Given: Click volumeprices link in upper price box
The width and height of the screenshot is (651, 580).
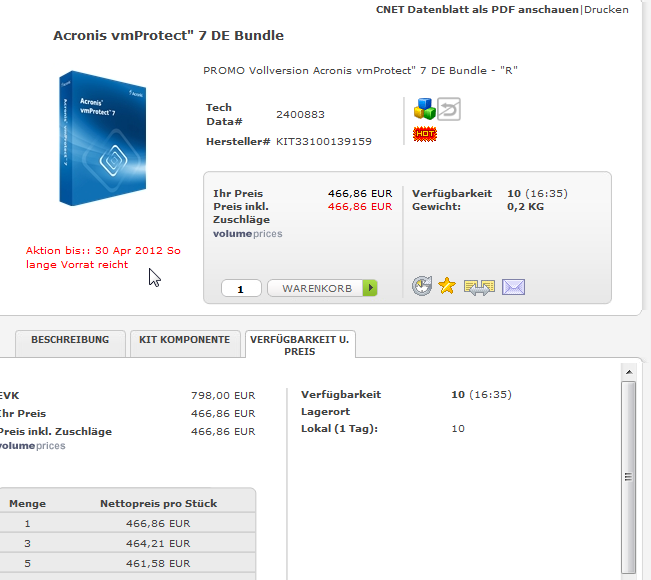Looking at the screenshot, I should click(248, 234).
